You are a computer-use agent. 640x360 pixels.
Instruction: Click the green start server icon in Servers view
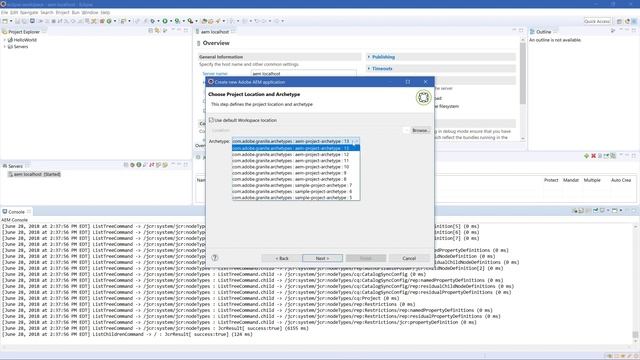click(139, 165)
